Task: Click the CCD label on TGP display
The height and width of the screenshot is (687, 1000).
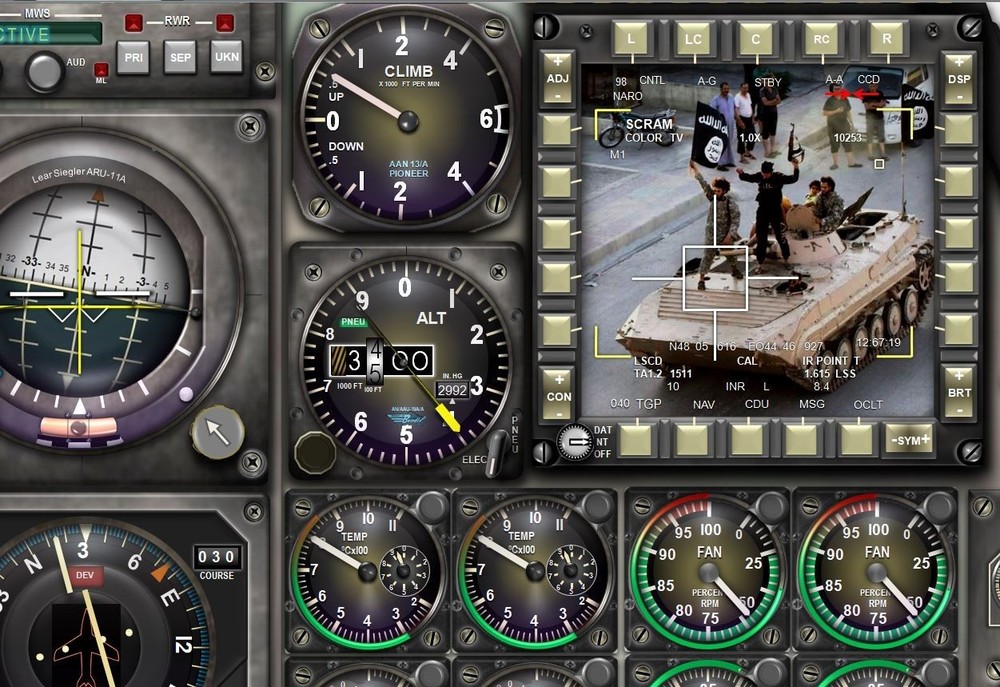Action: 869,79
